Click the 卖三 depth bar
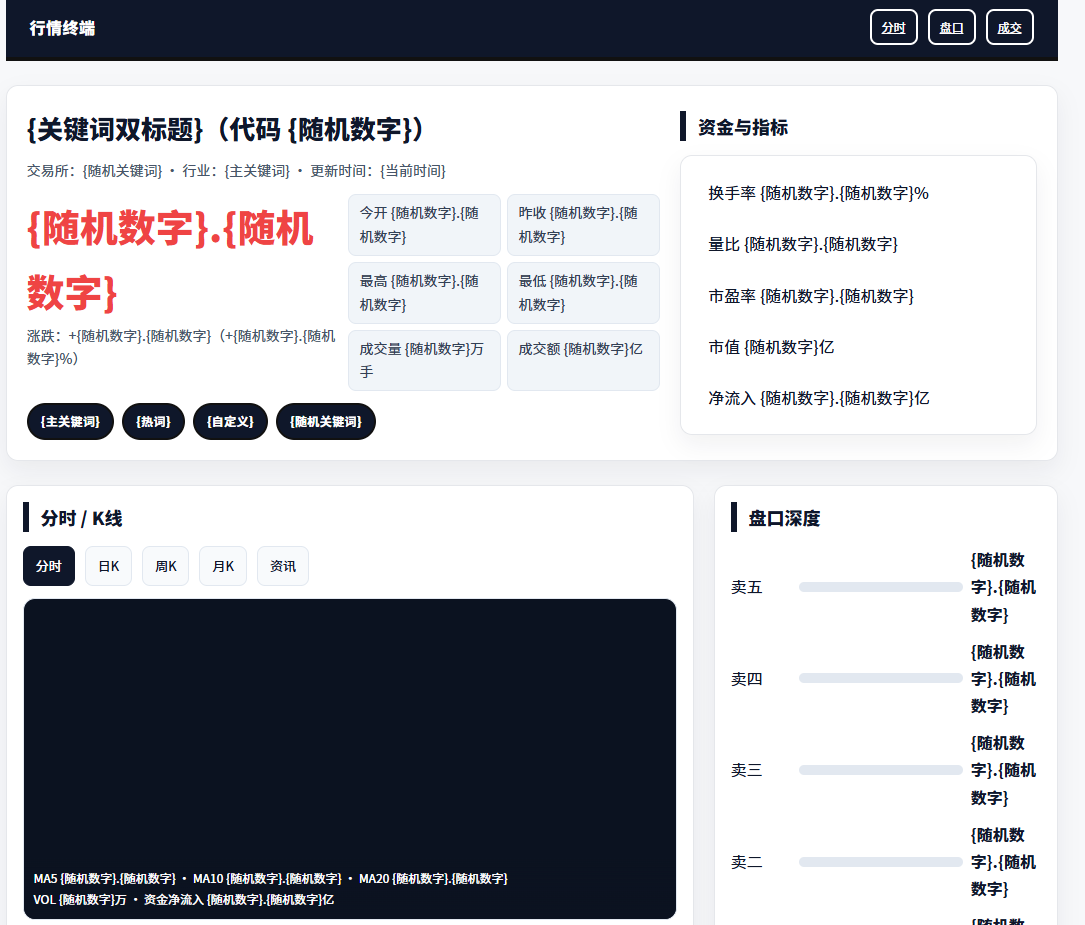The height and width of the screenshot is (925, 1085). tap(880, 770)
